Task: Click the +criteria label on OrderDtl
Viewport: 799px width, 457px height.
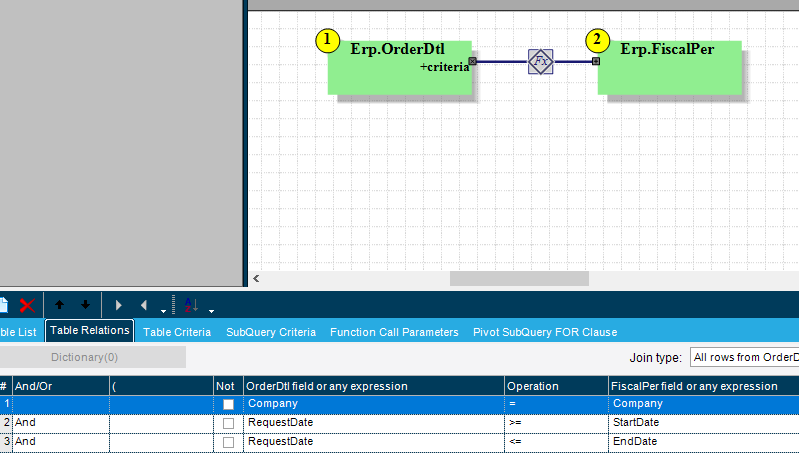Action: pyautogui.click(x=444, y=67)
